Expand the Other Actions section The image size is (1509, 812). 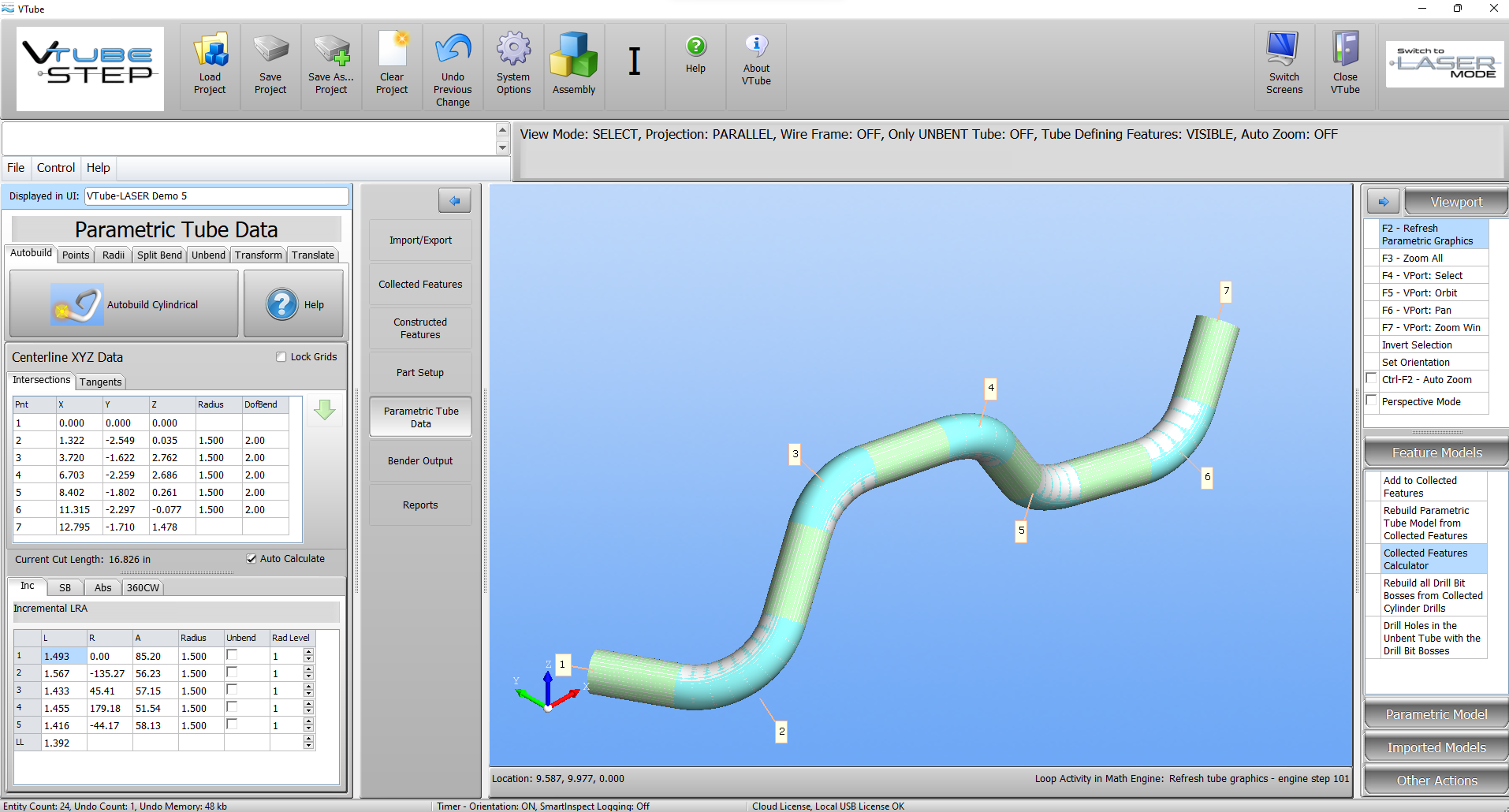coord(1436,780)
